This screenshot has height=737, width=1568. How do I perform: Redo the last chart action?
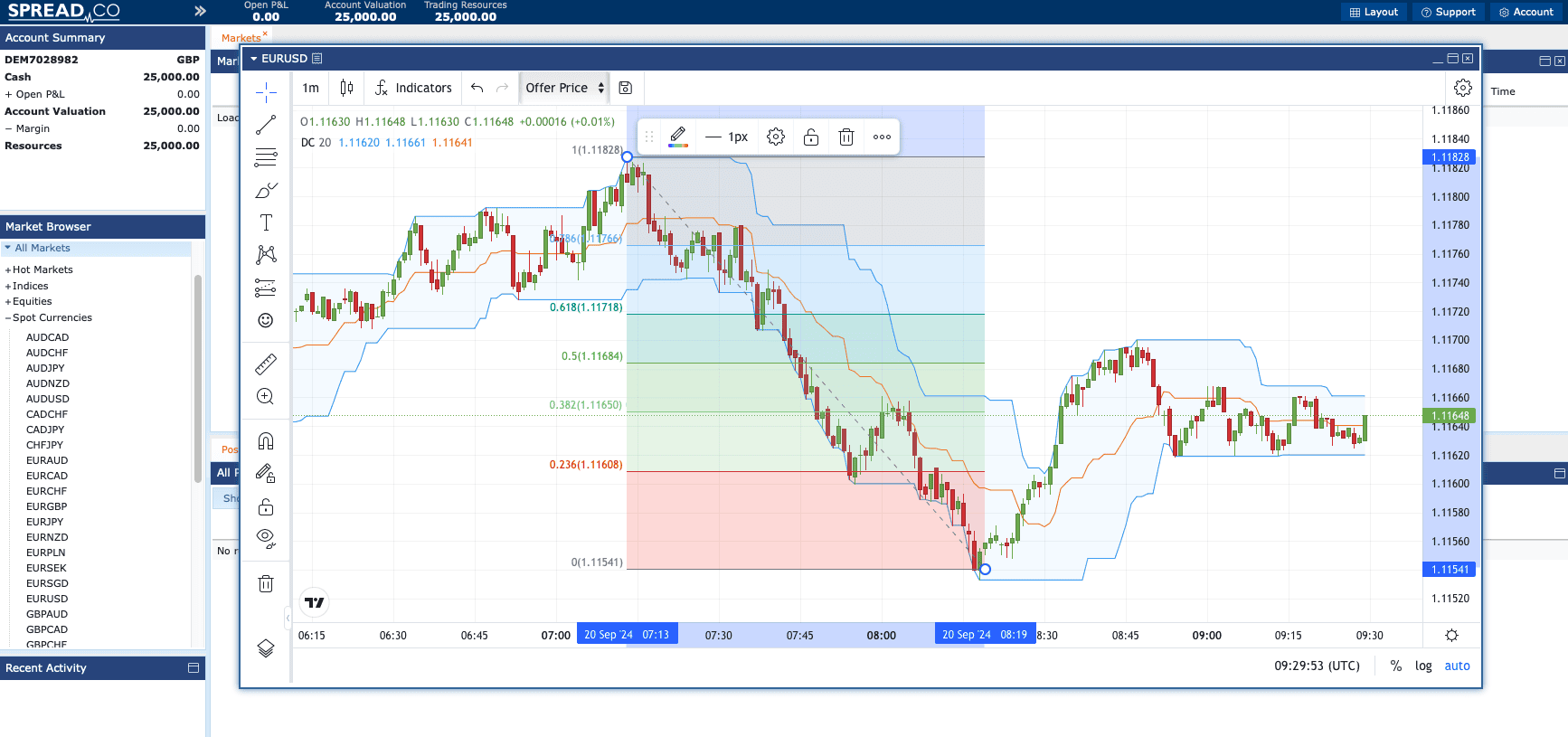point(503,88)
